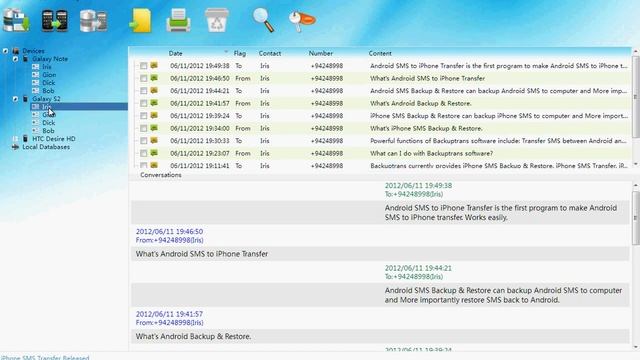Tick checkbox for 19:23:07 message
The width and height of the screenshot is (640, 360).
pyautogui.click(x=143, y=153)
